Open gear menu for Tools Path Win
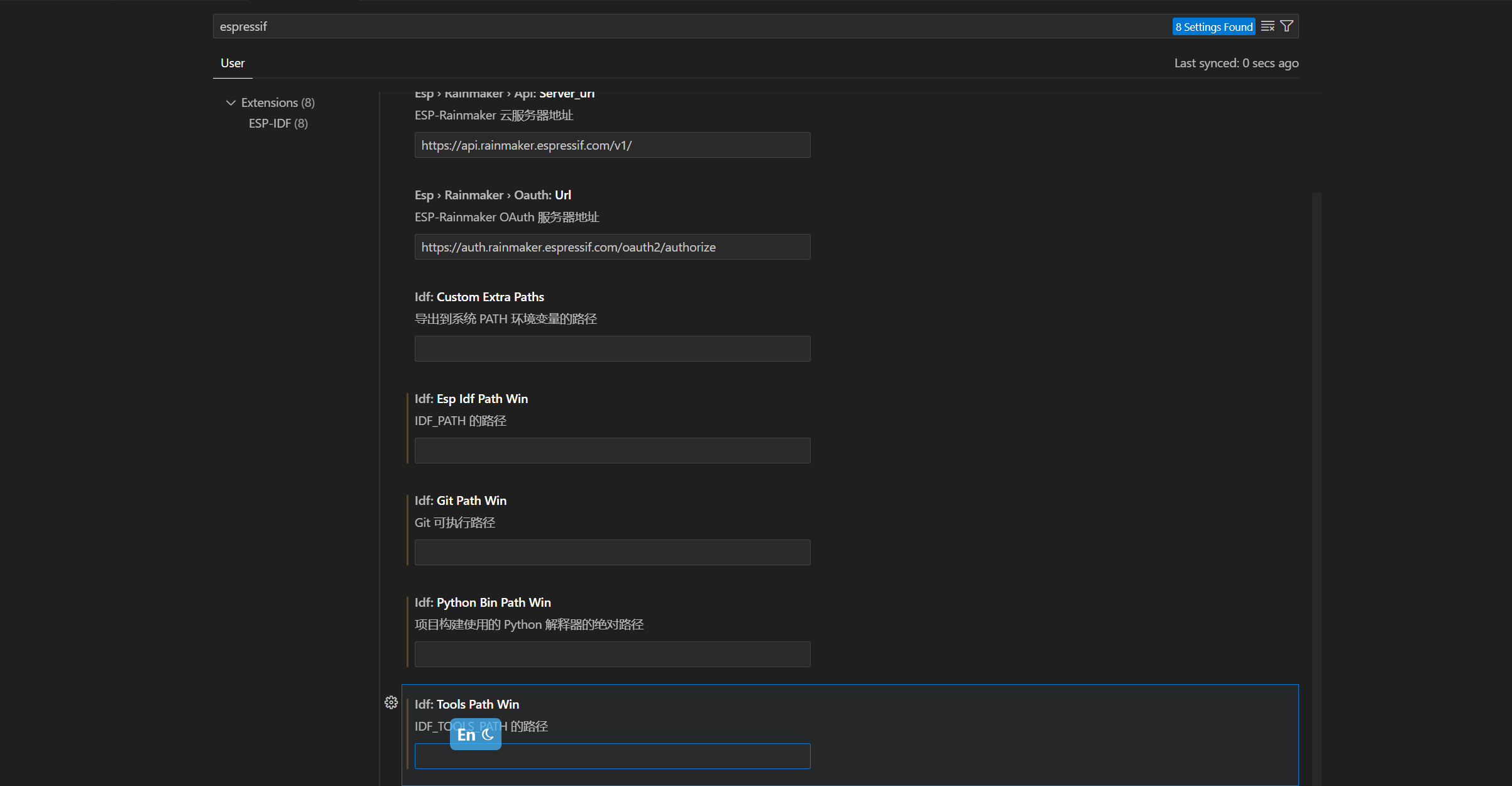 [x=391, y=702]
